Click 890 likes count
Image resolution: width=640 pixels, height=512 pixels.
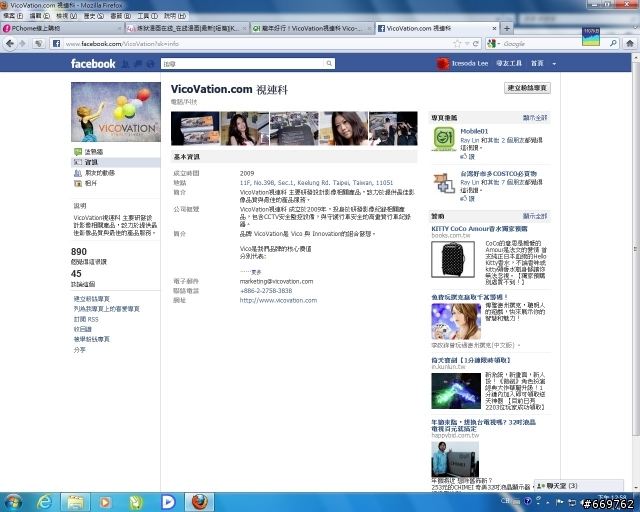click(x=79, y=252)
